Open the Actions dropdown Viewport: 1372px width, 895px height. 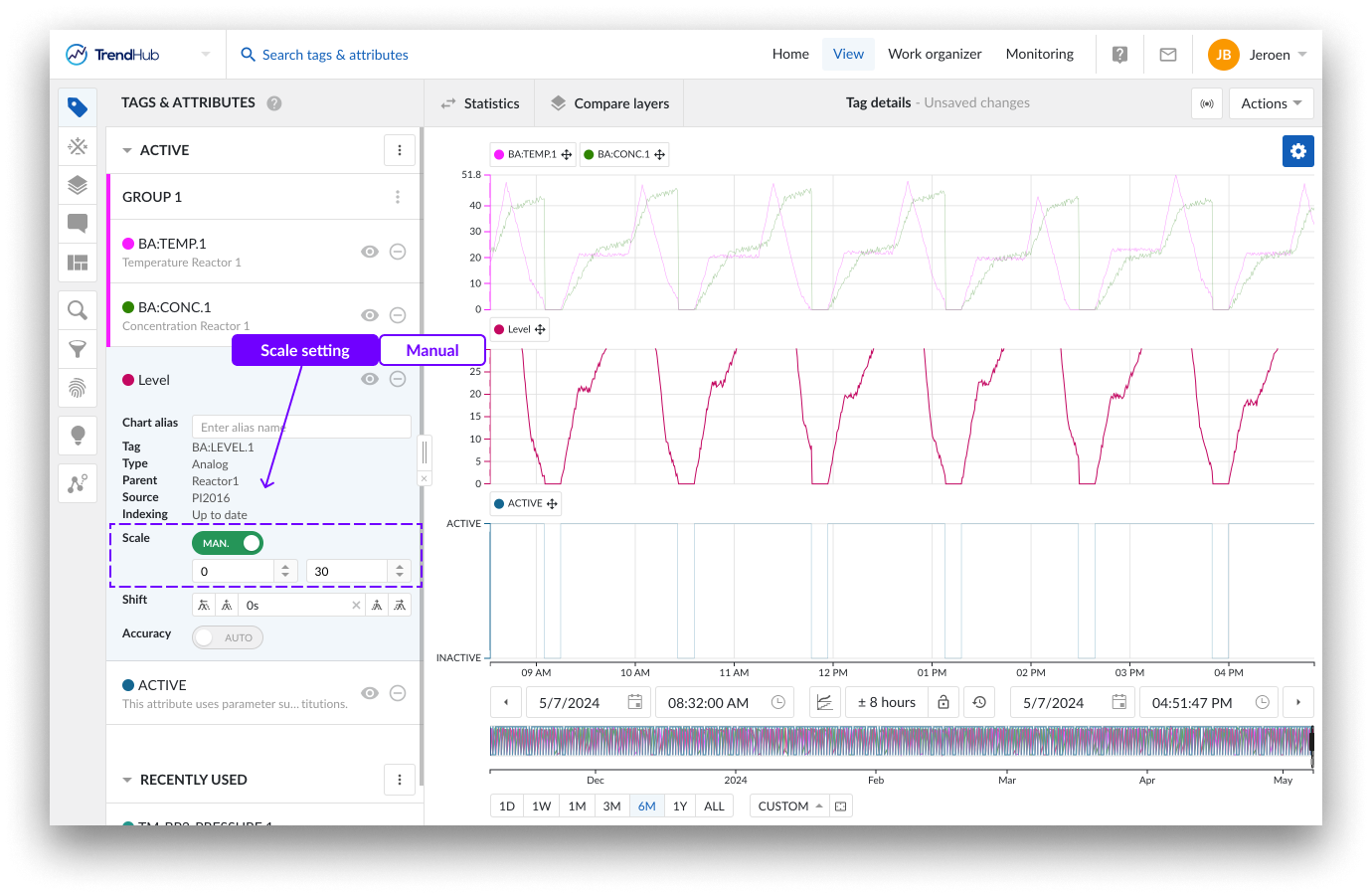1271,103
